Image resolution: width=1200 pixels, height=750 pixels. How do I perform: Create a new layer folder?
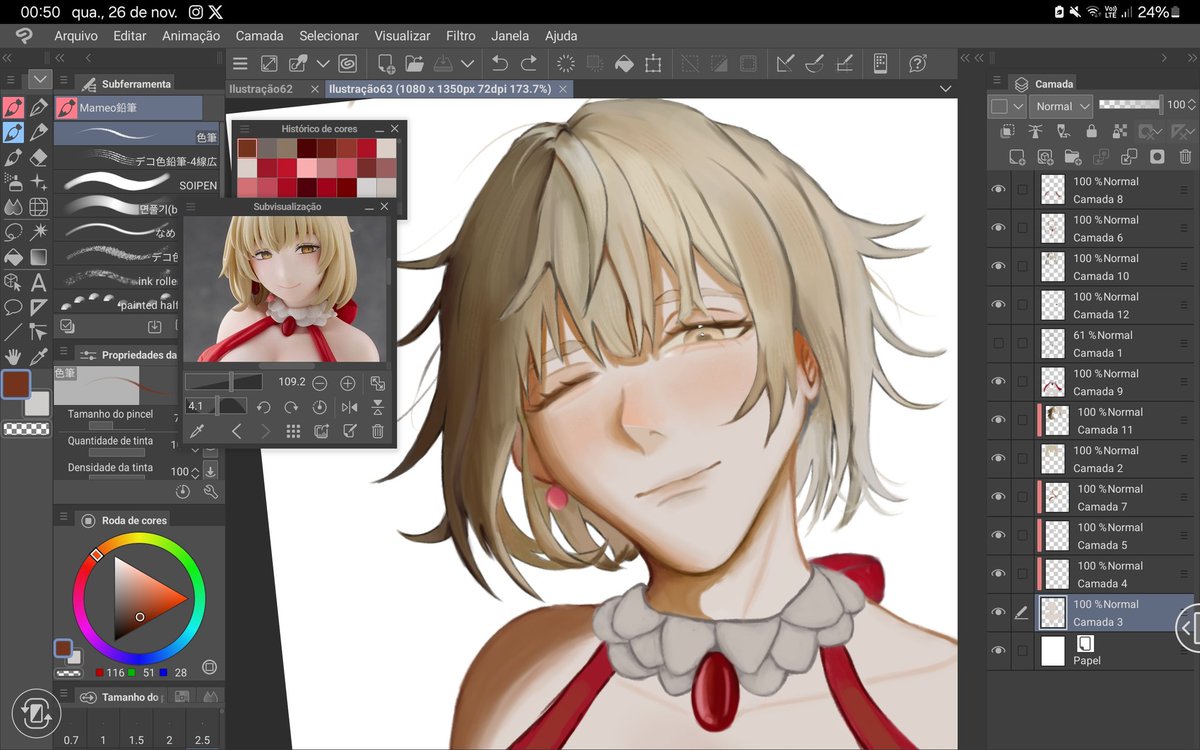(x=1071, y=157)
